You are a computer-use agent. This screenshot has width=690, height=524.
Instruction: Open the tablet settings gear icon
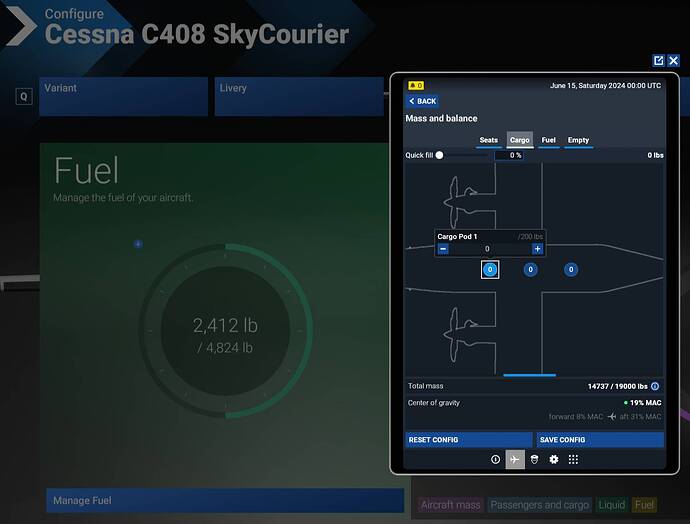click(x=554, y=459)
